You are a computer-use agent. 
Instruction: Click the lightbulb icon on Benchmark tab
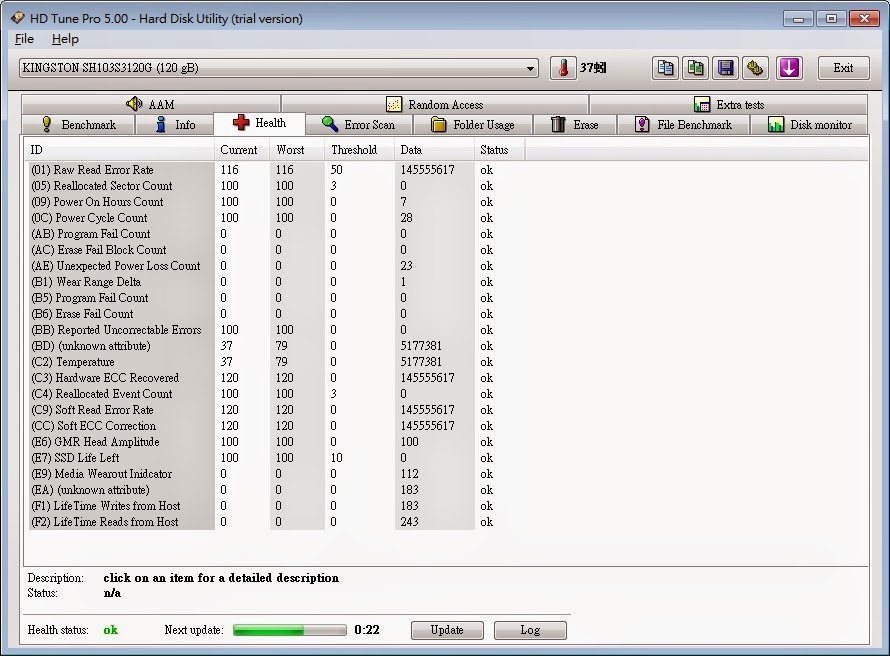(47, 124)
